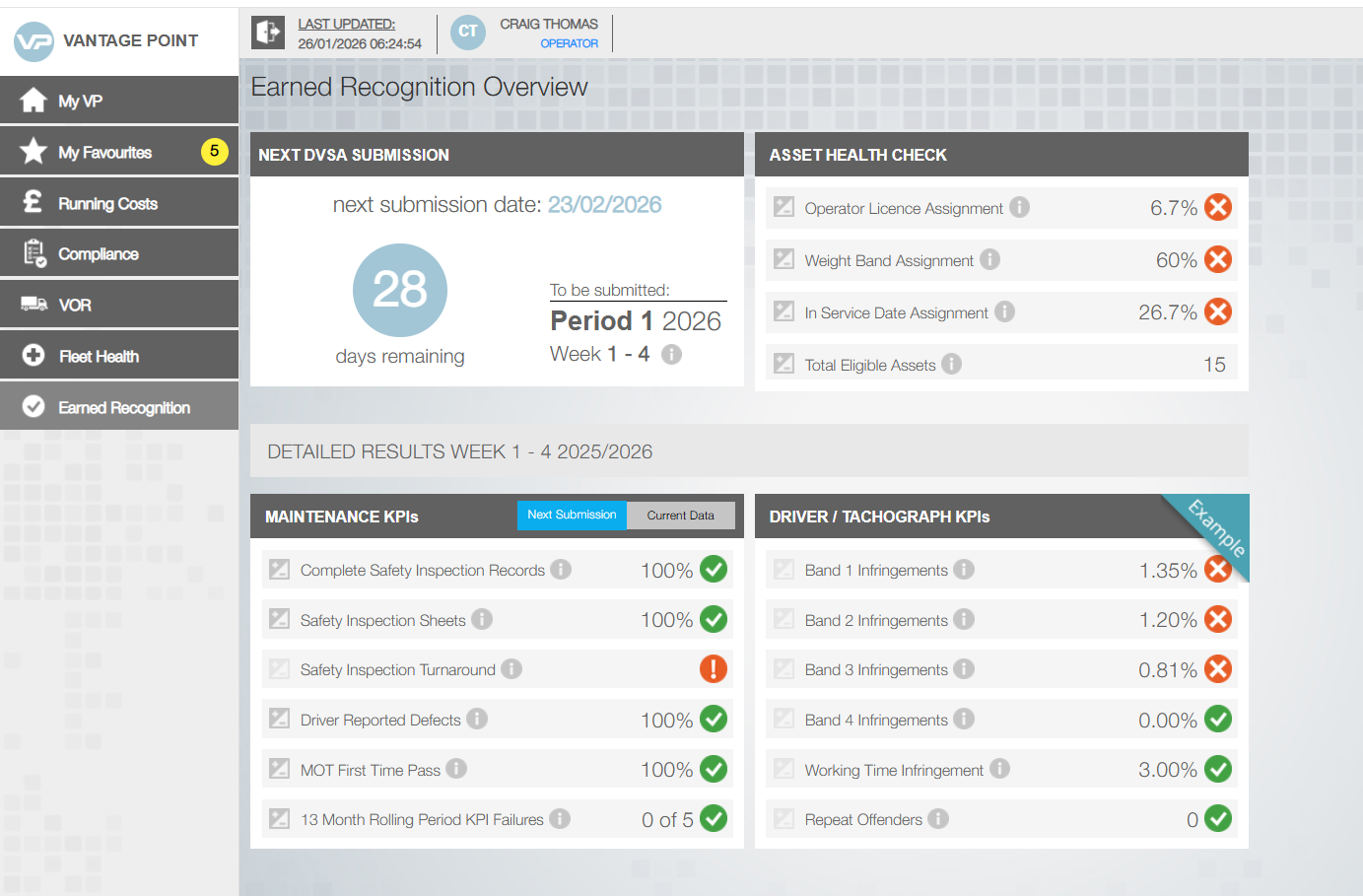Click red cross icon for Weight Band Assignment
Viewport: 1363px width, 896px height.
pos(1218,259)
